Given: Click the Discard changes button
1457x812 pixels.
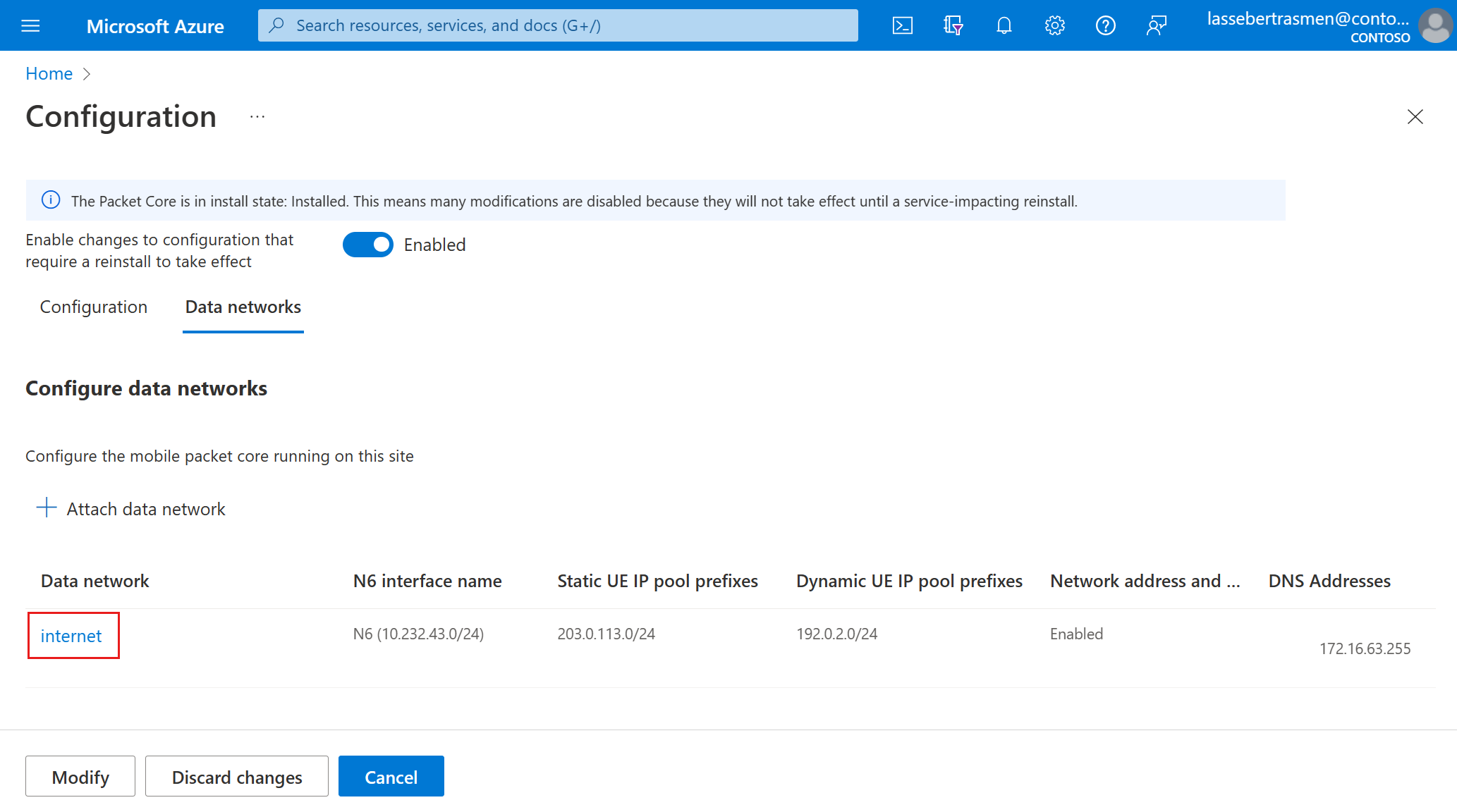Looking at the screenshot, I should tap(236, 777).
